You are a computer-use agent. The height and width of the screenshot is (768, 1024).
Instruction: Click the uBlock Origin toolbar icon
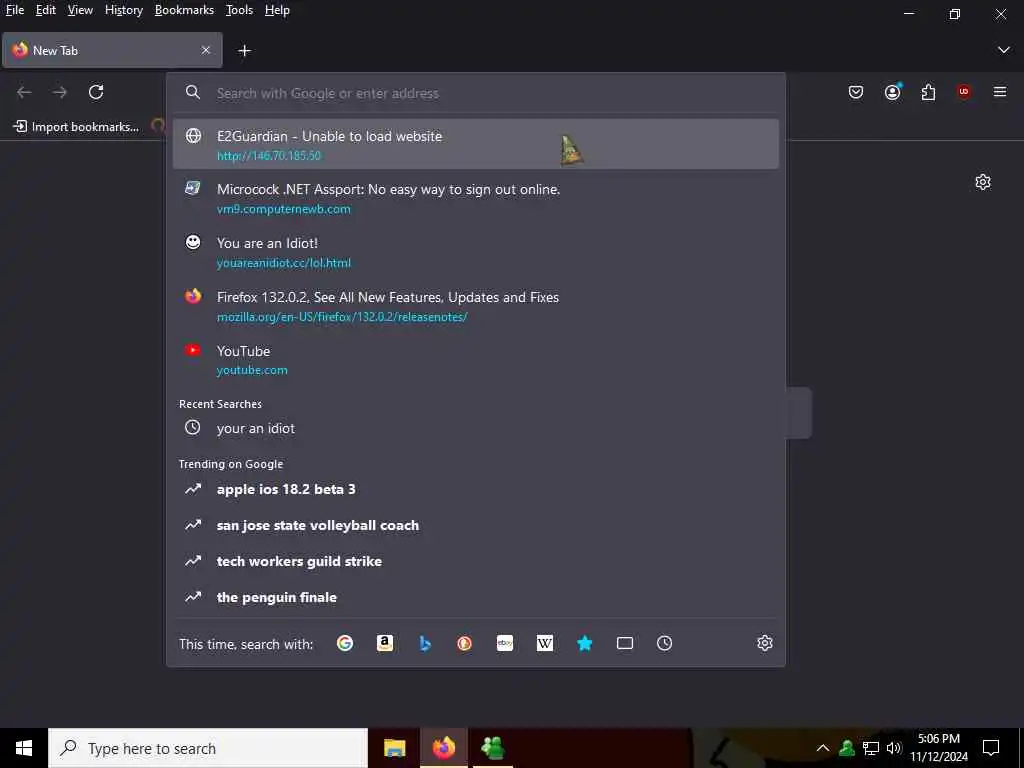963,92
